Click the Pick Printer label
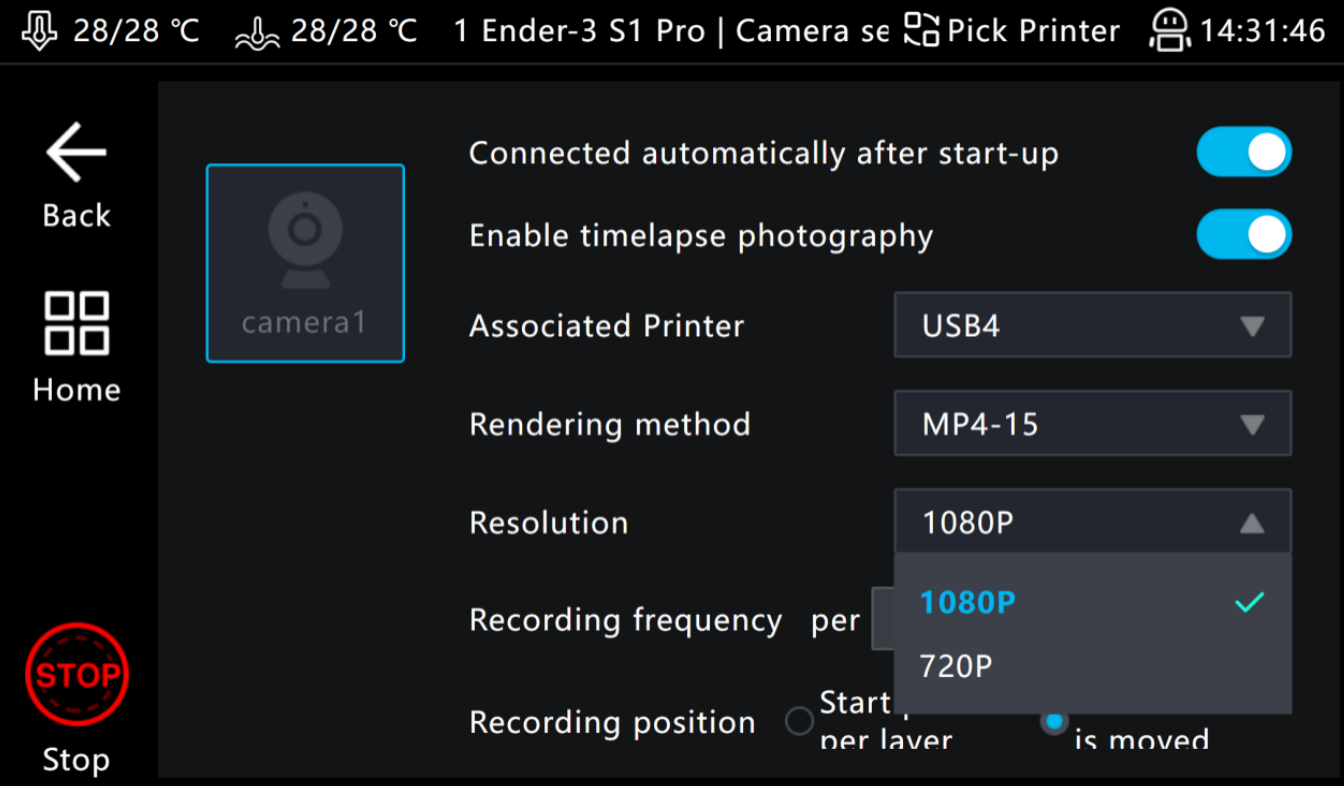 (1033, 31)
